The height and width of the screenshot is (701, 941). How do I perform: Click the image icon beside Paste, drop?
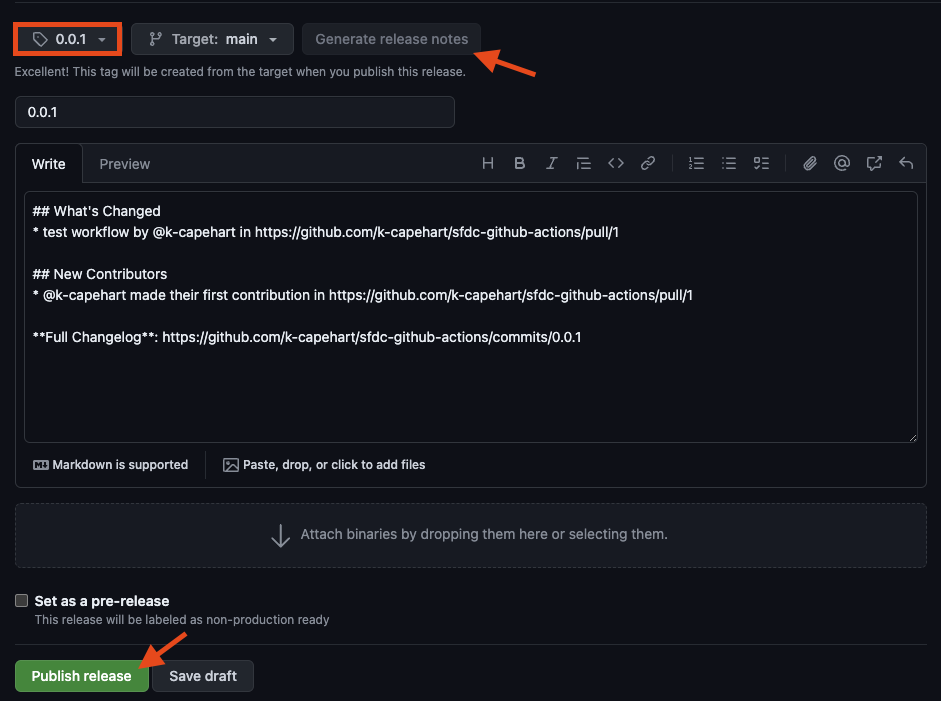coord(231,465)
